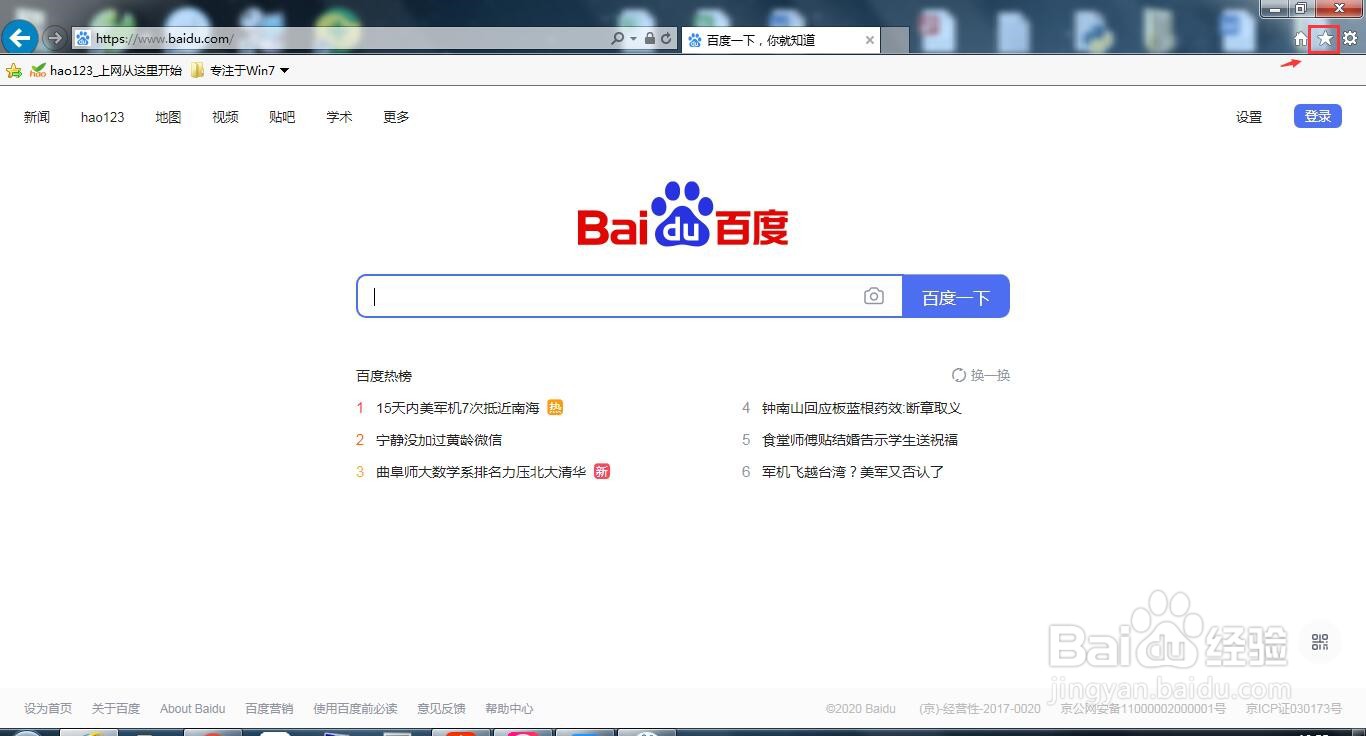Click the security lock icon in the address bar
Viewport: 1366px width, 736px height.
point(650,39)
